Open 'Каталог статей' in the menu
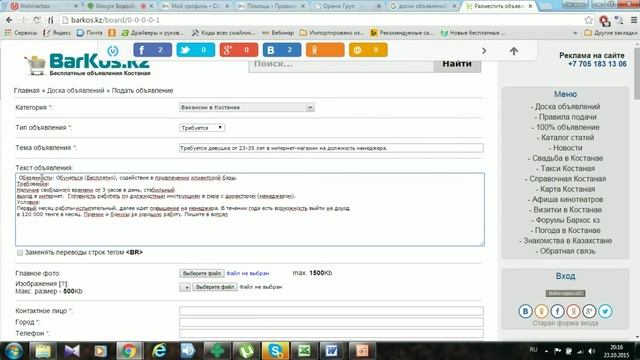The image size is (640, 360). click(567, 138)
